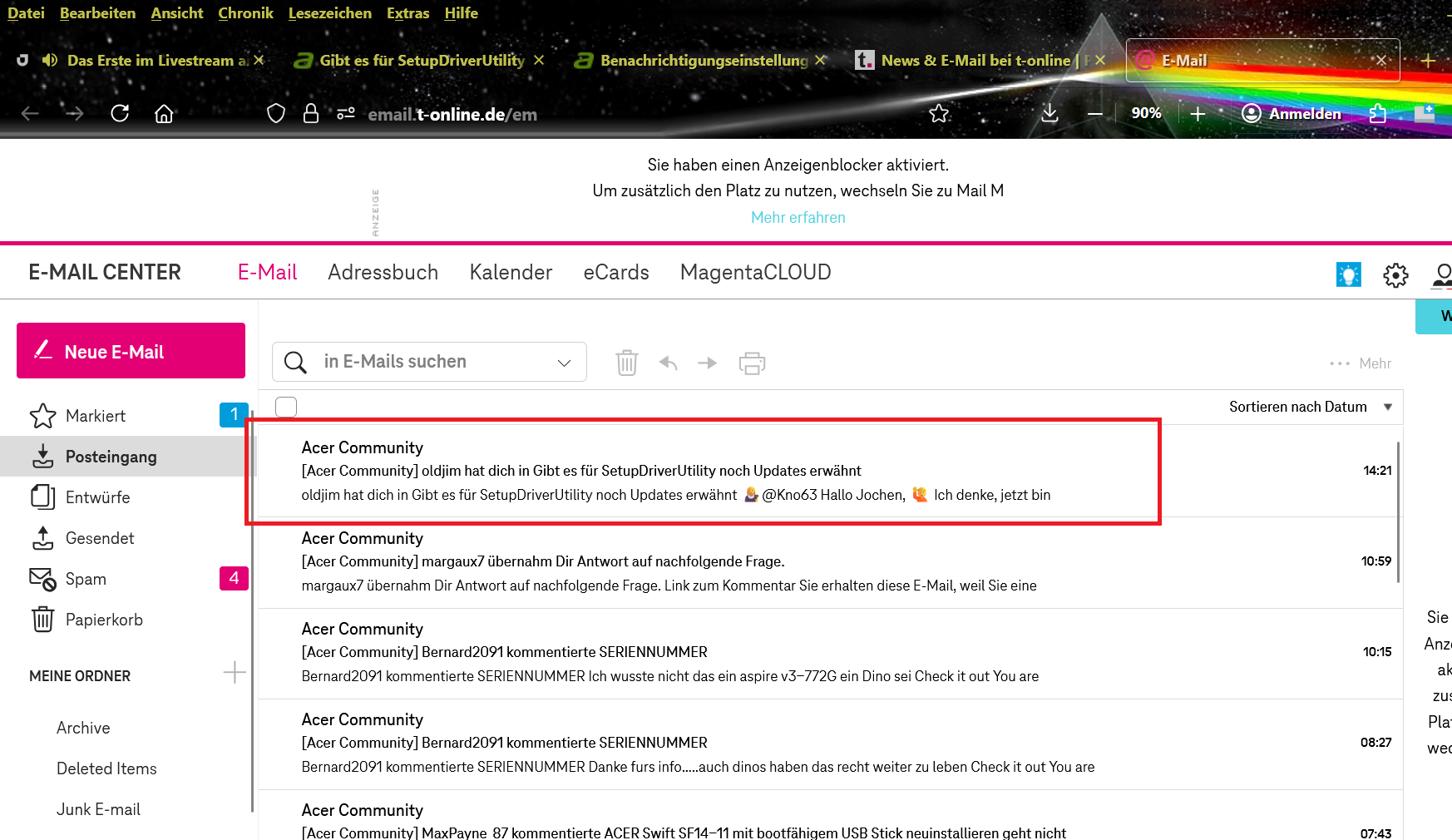
Task: Mute the Das Erste Livestream tab
Action: (x=50, y=60)
